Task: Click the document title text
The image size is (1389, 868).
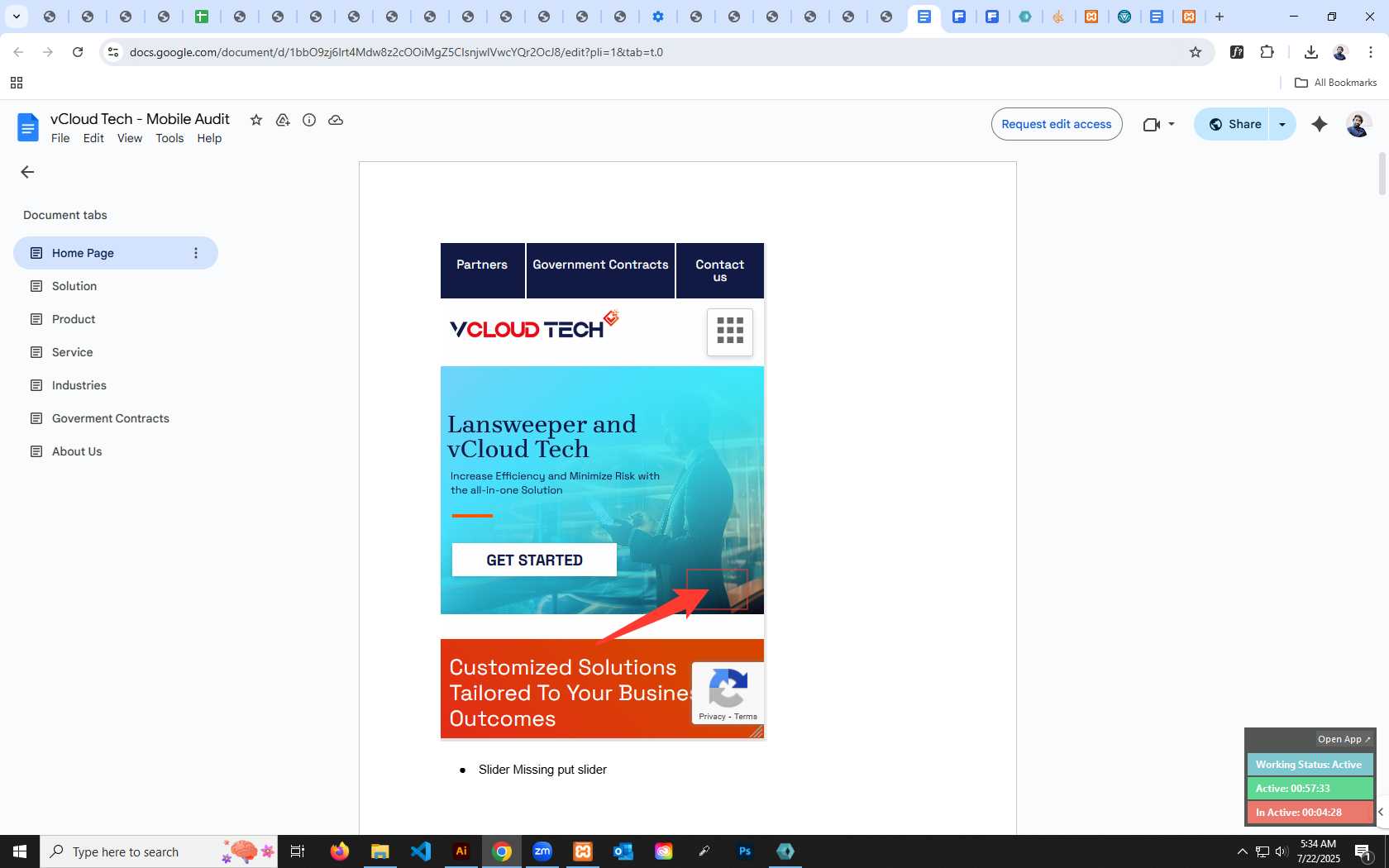Action: [x=140, y=119]
